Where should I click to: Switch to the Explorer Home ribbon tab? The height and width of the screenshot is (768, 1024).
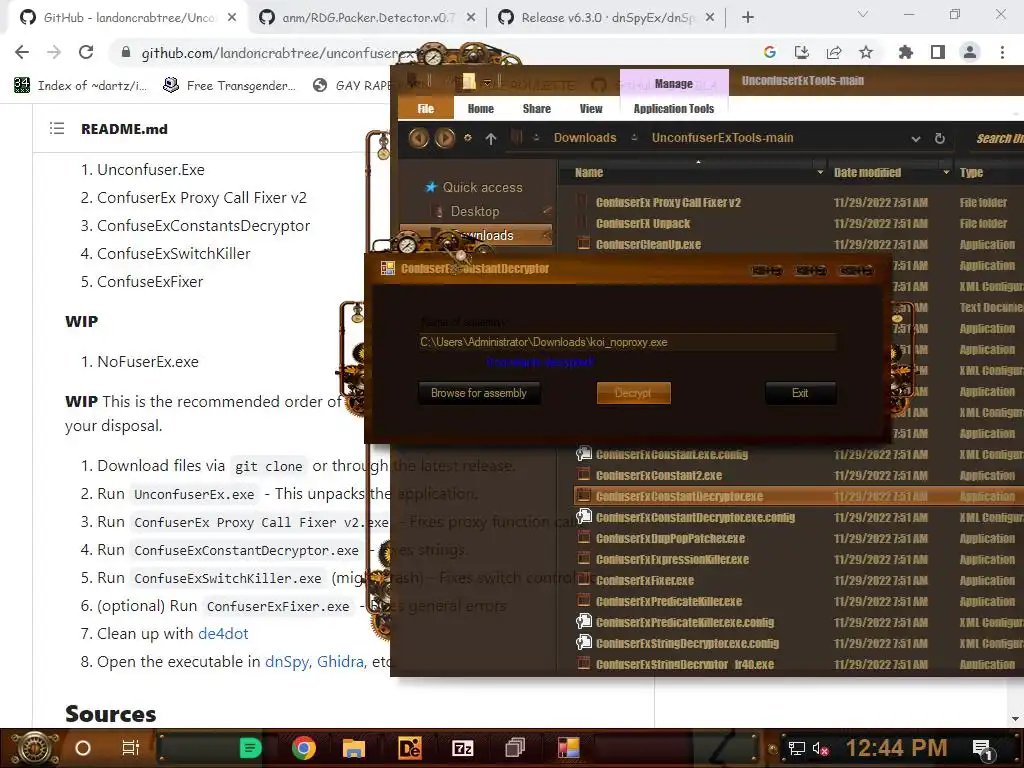[481, 108]
